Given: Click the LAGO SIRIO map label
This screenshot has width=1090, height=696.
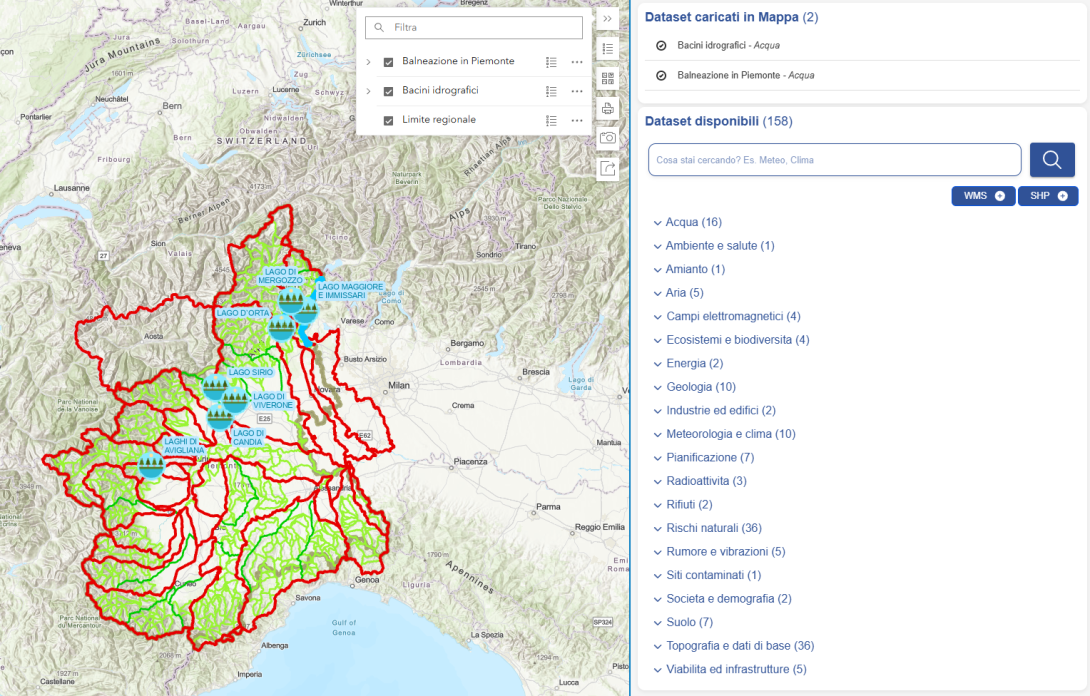Looking at the screenshot, I should (x=251, y=372).
